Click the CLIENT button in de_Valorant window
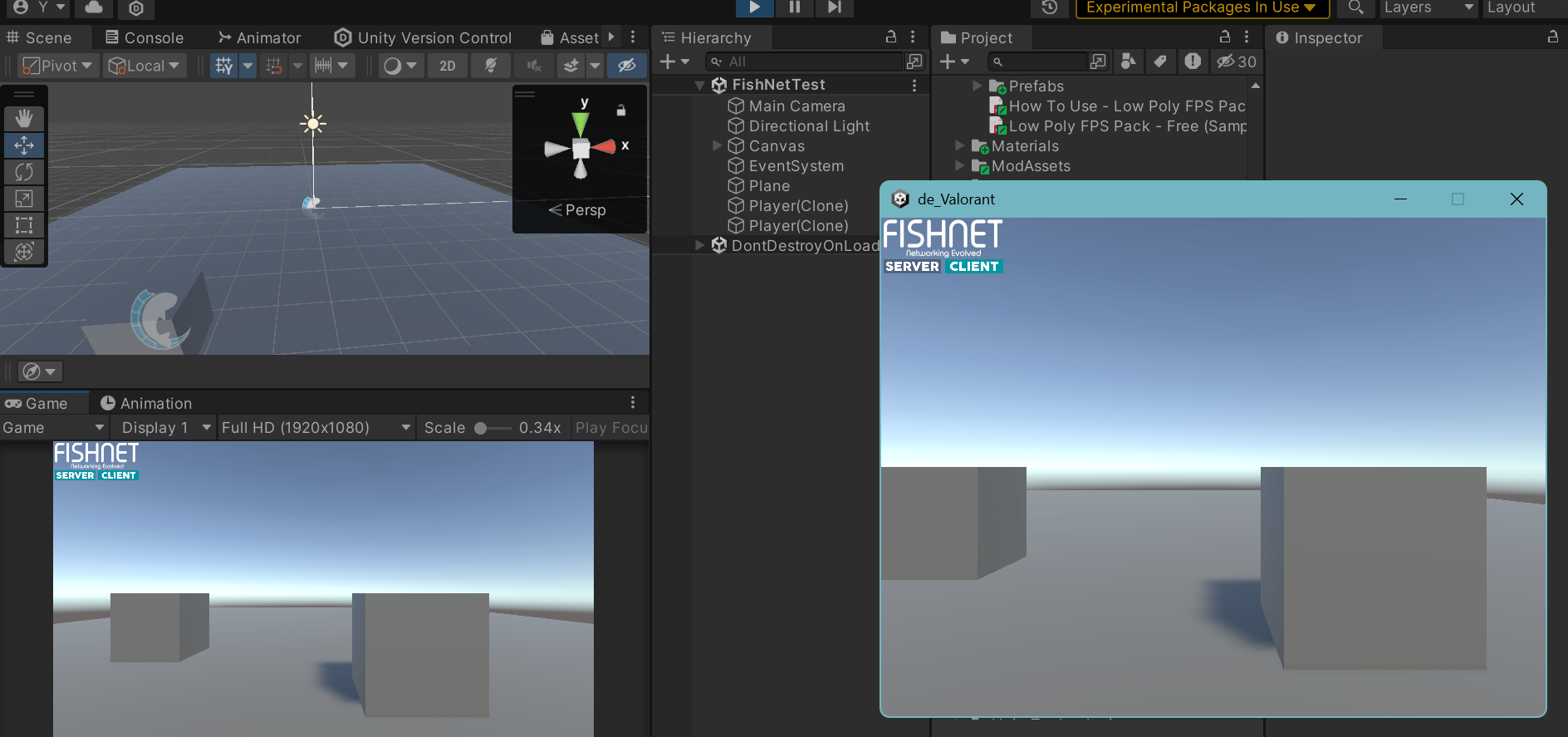 pyautogui.click(x=973, y=267)
